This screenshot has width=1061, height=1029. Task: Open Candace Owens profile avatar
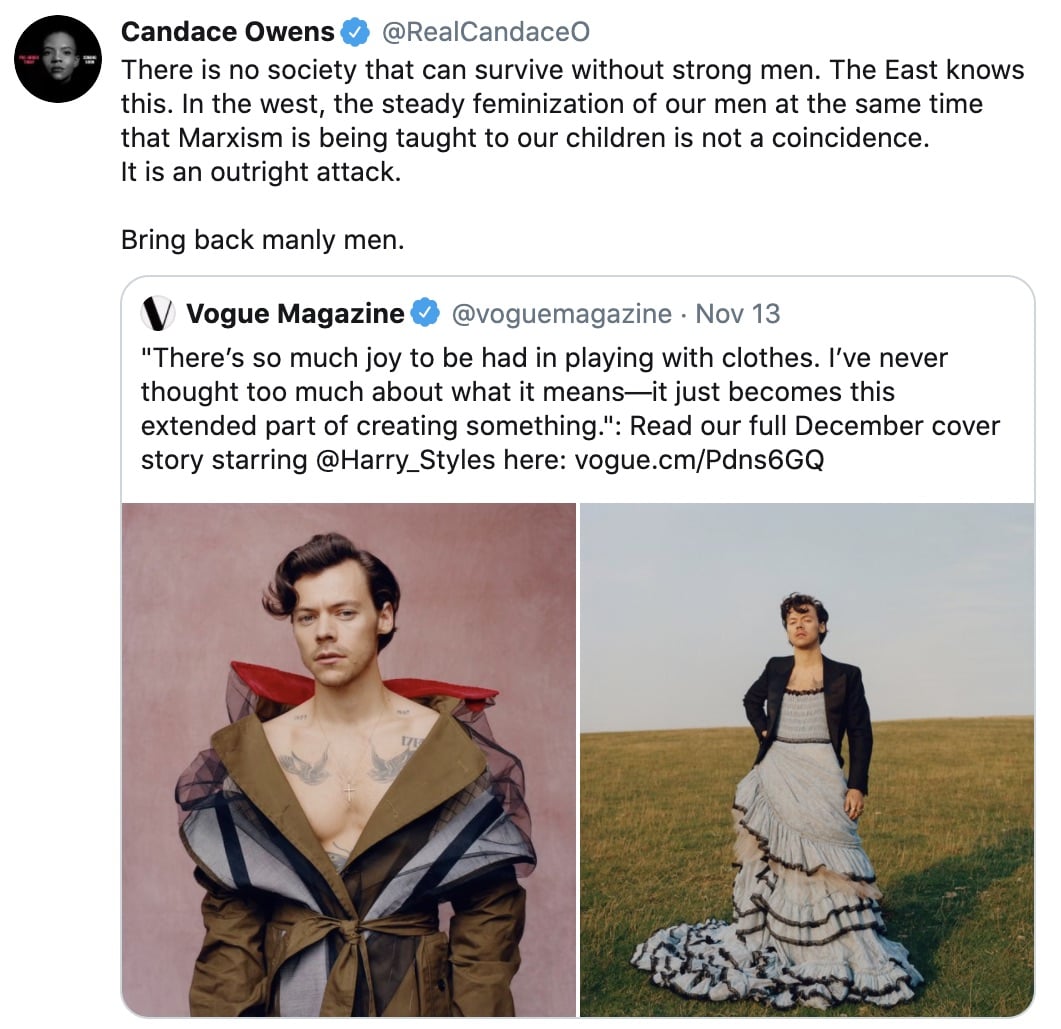(58, 59)
